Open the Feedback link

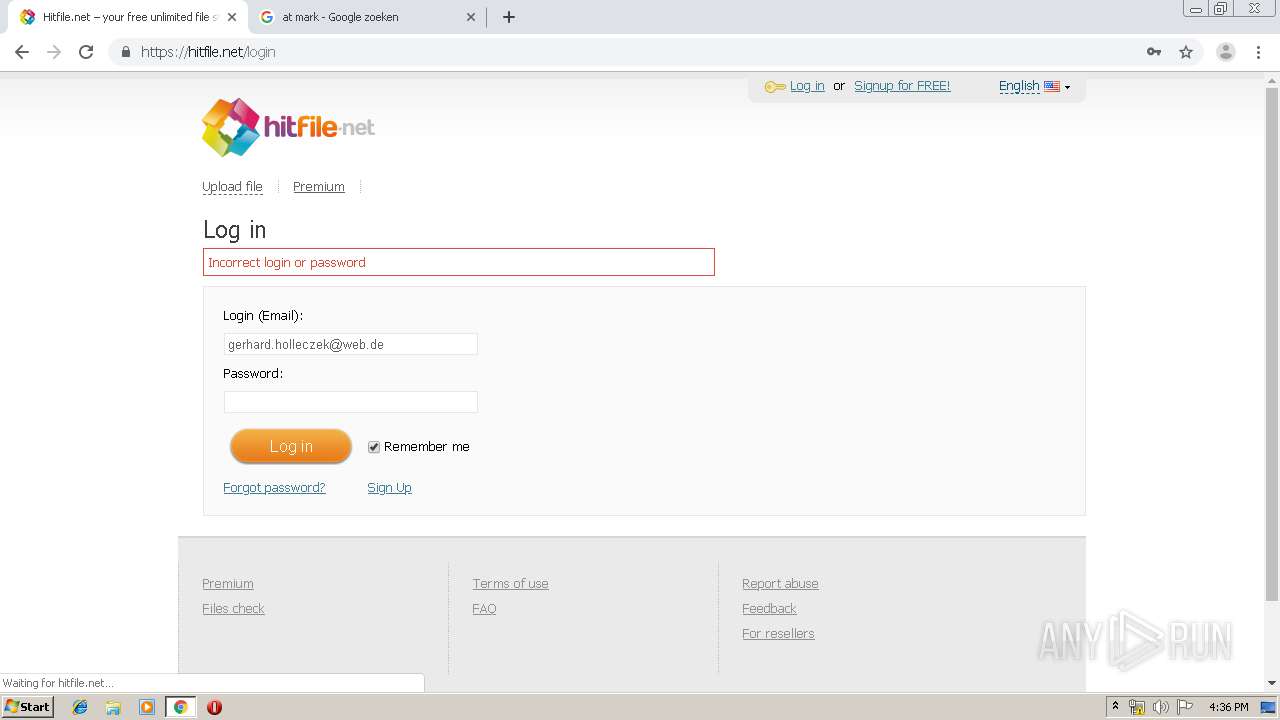(769, 609)
